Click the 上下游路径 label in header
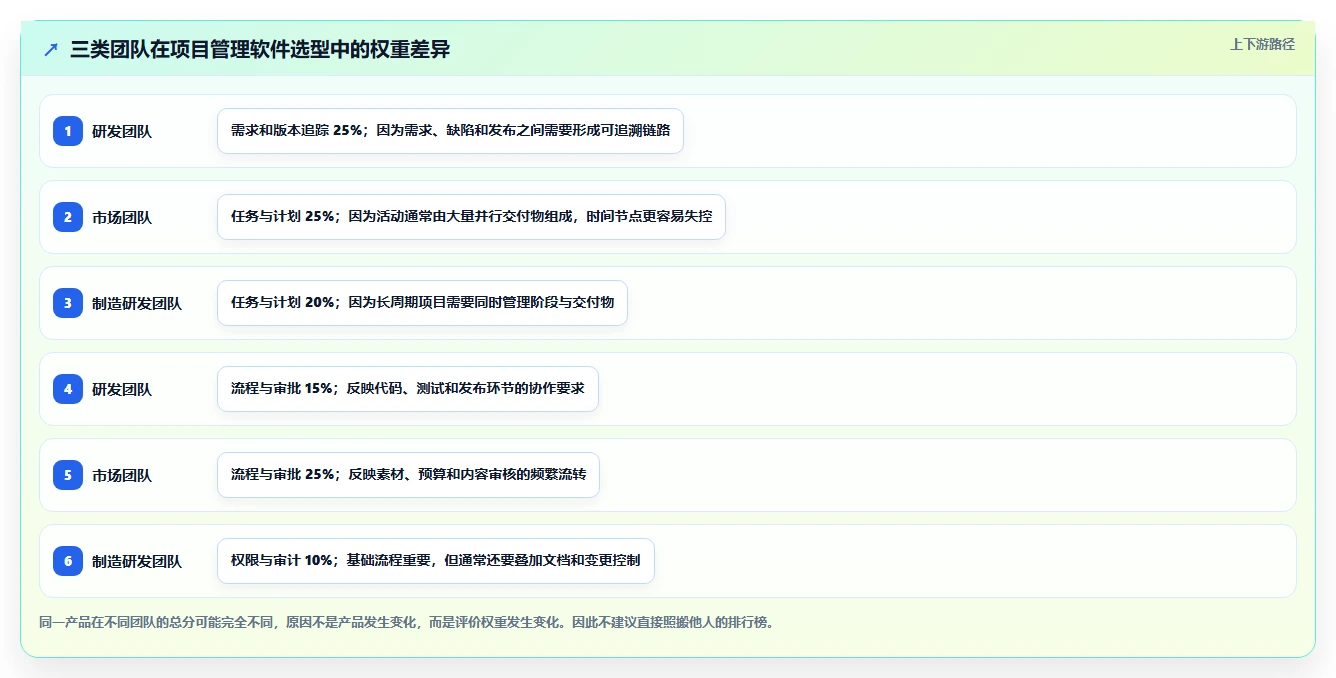The height and width of the screenshot is (678, 1336). [1262, 44]
